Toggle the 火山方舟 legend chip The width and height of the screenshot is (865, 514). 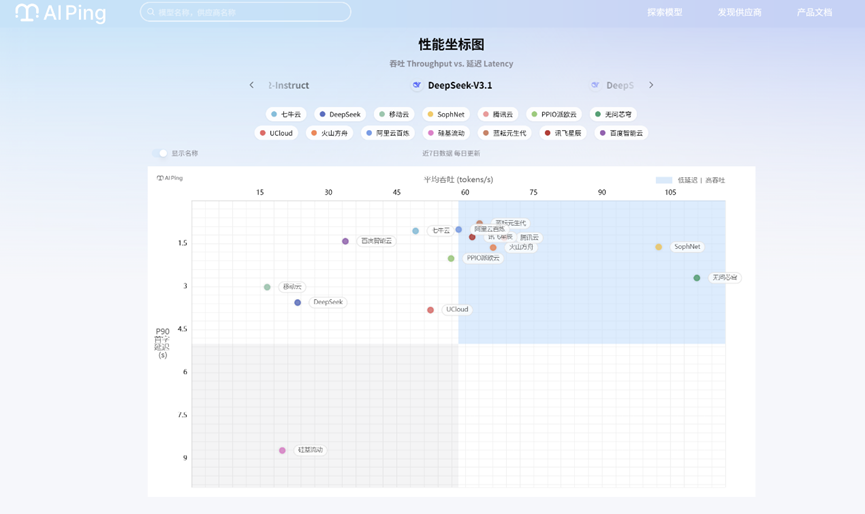(329, 133)
